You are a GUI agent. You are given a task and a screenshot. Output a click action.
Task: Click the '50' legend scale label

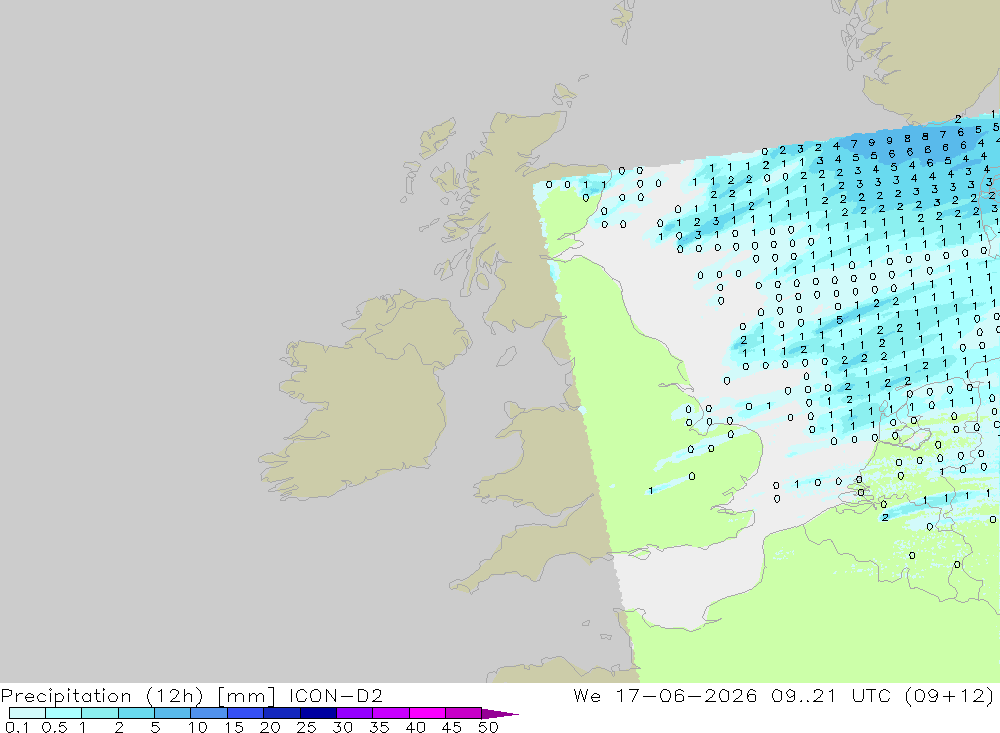(488, 727)
